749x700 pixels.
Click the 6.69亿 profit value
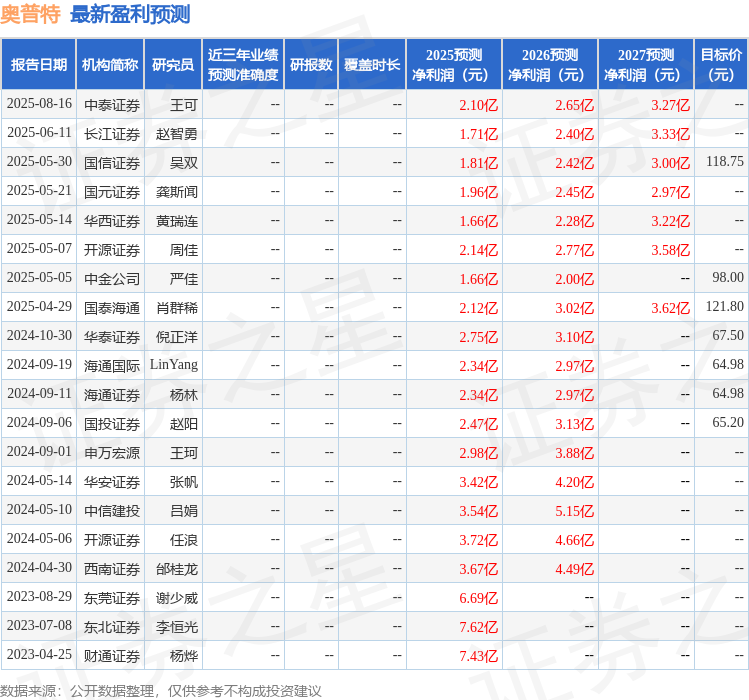478,598
